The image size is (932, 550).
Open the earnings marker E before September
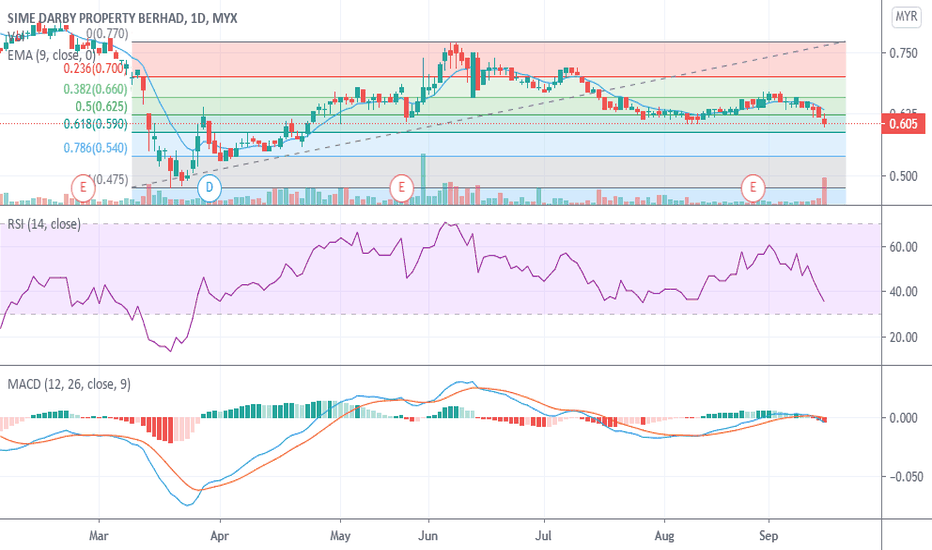coord(753,188)
